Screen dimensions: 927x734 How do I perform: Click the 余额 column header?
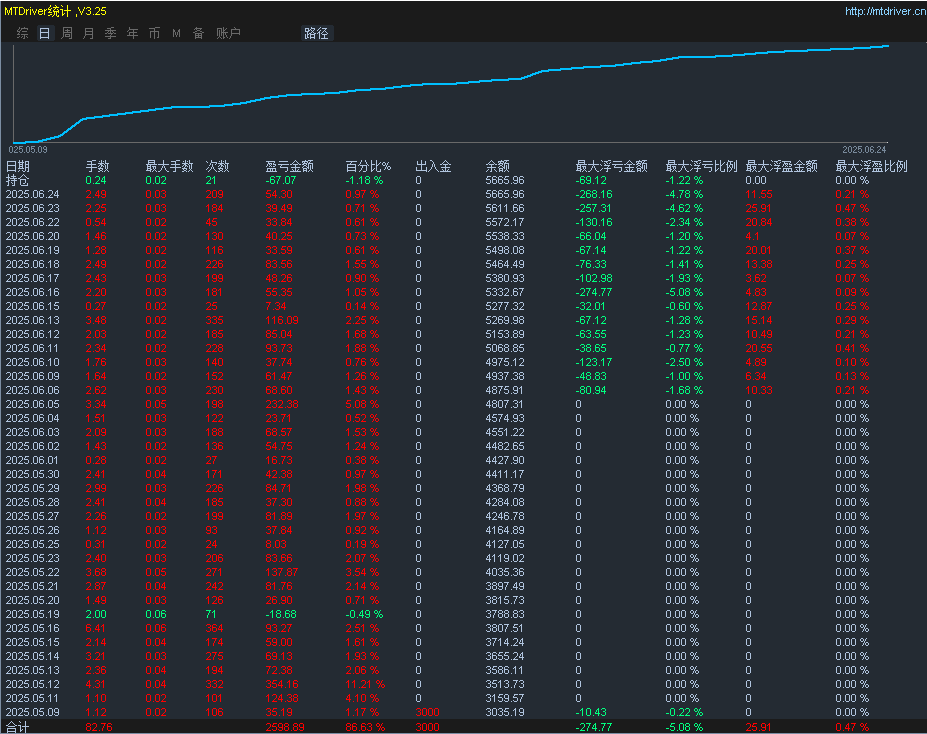coord(497,166)
